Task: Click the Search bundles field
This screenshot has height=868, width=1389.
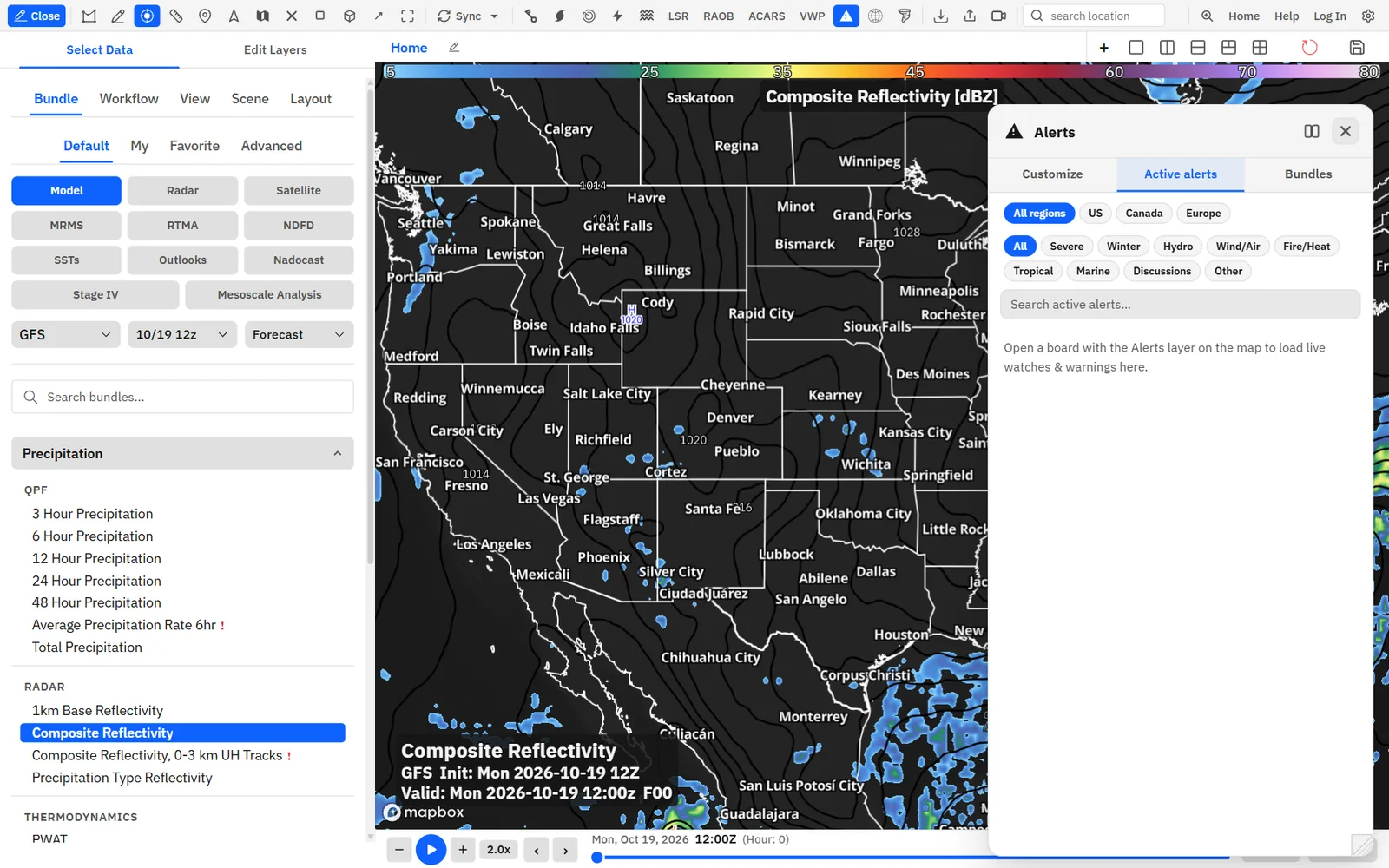Action: click(x=182, y=397)
